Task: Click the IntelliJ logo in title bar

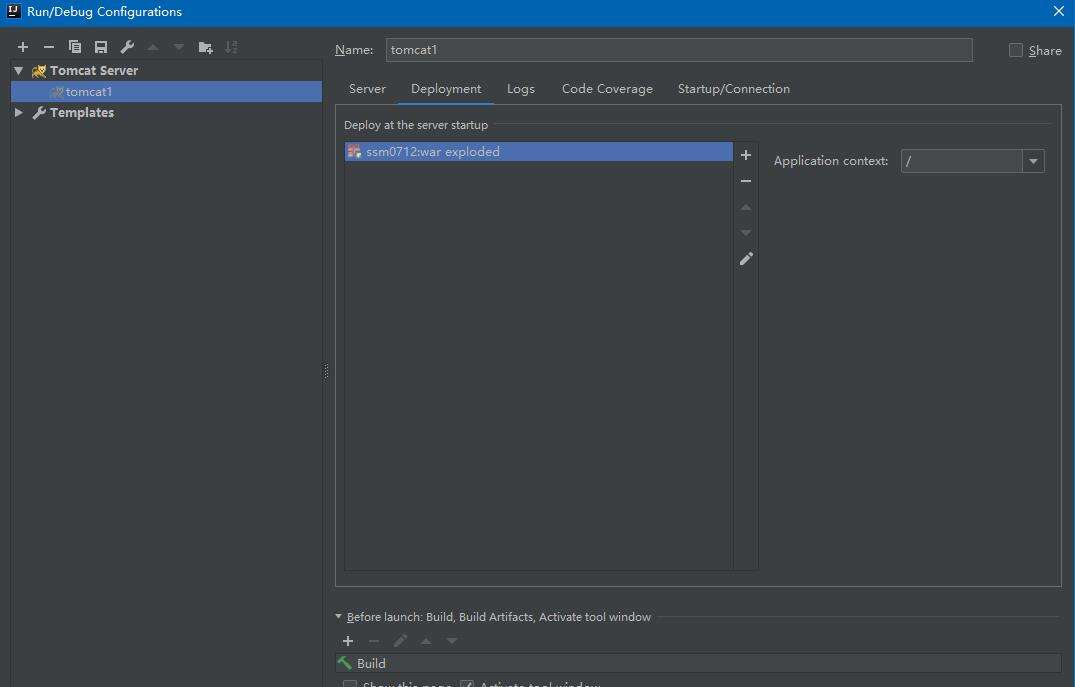Action: pyautogui.click(x=13, y=11)
